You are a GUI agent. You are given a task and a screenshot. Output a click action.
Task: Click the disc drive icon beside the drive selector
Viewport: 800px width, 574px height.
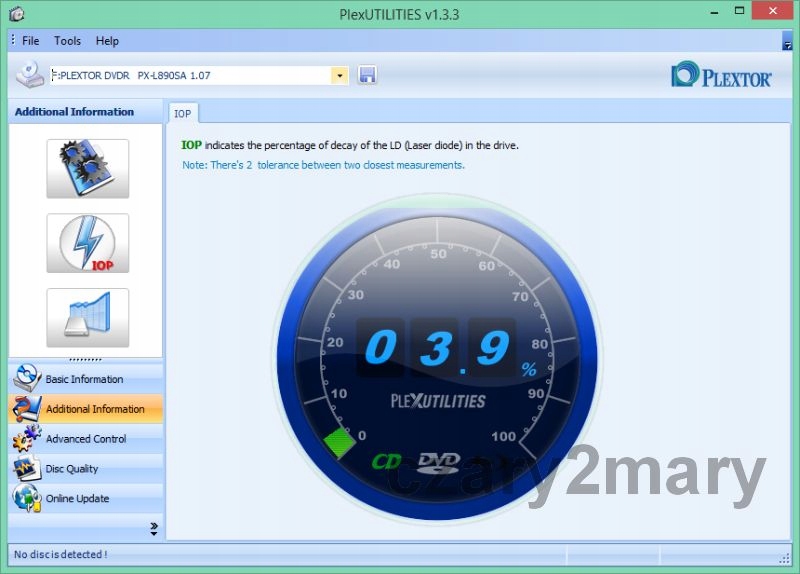29,75
